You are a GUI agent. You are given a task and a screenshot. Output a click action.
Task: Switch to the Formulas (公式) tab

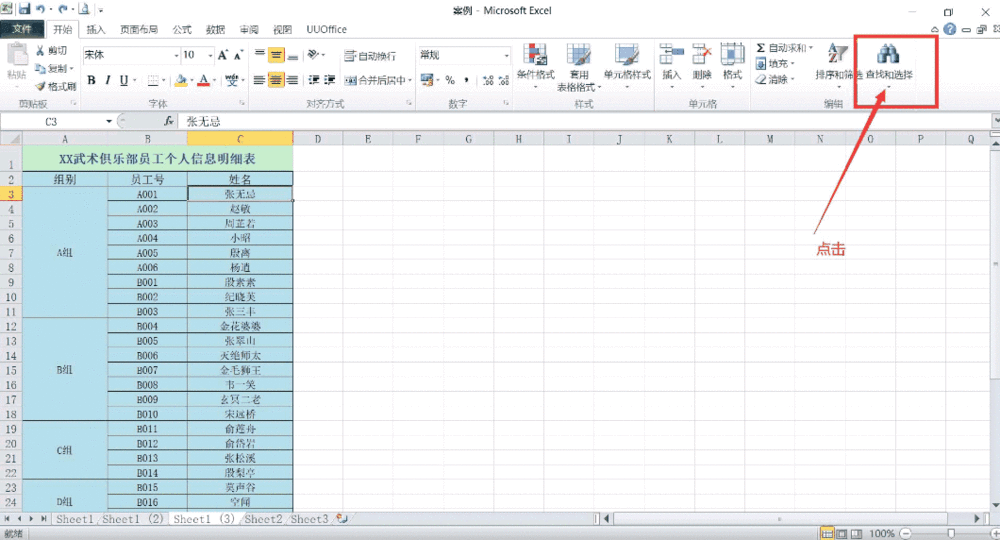point(182,29)
